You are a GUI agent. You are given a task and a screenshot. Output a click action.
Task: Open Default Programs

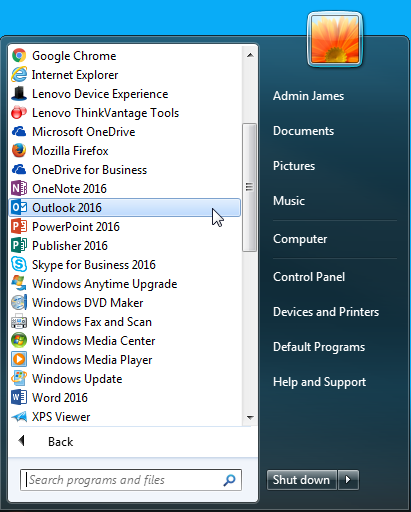319,347
